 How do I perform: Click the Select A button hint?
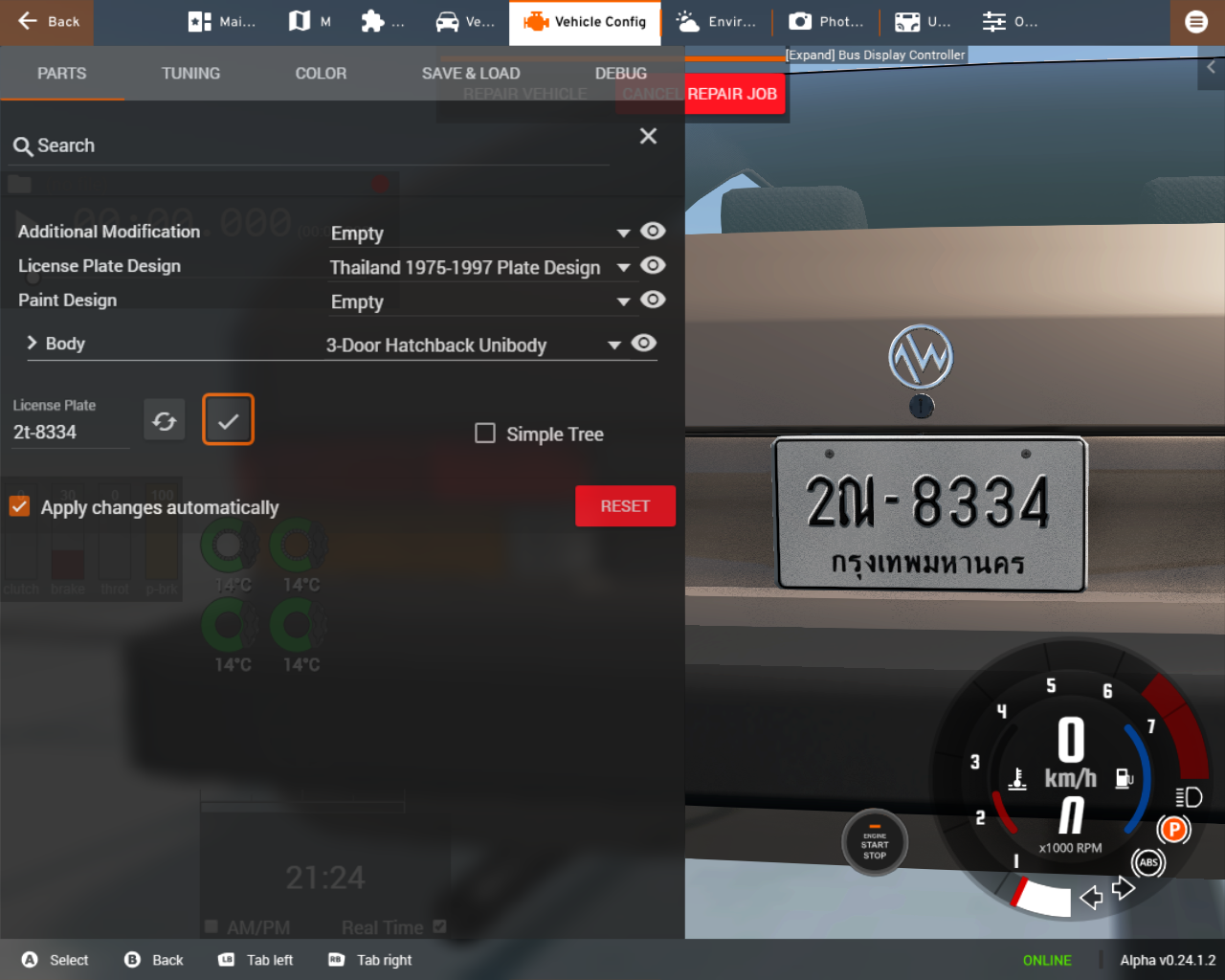(x=56, y=960)
